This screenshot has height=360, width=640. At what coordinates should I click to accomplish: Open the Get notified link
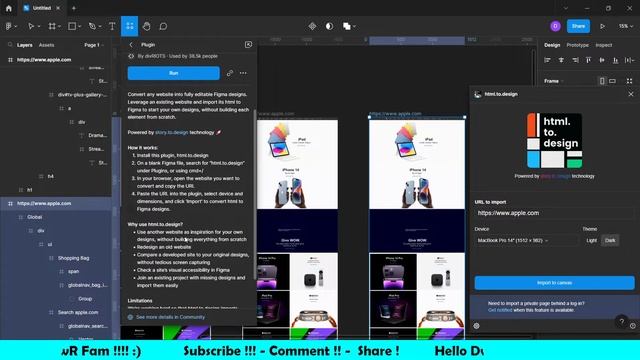click(x=500, y=310)
